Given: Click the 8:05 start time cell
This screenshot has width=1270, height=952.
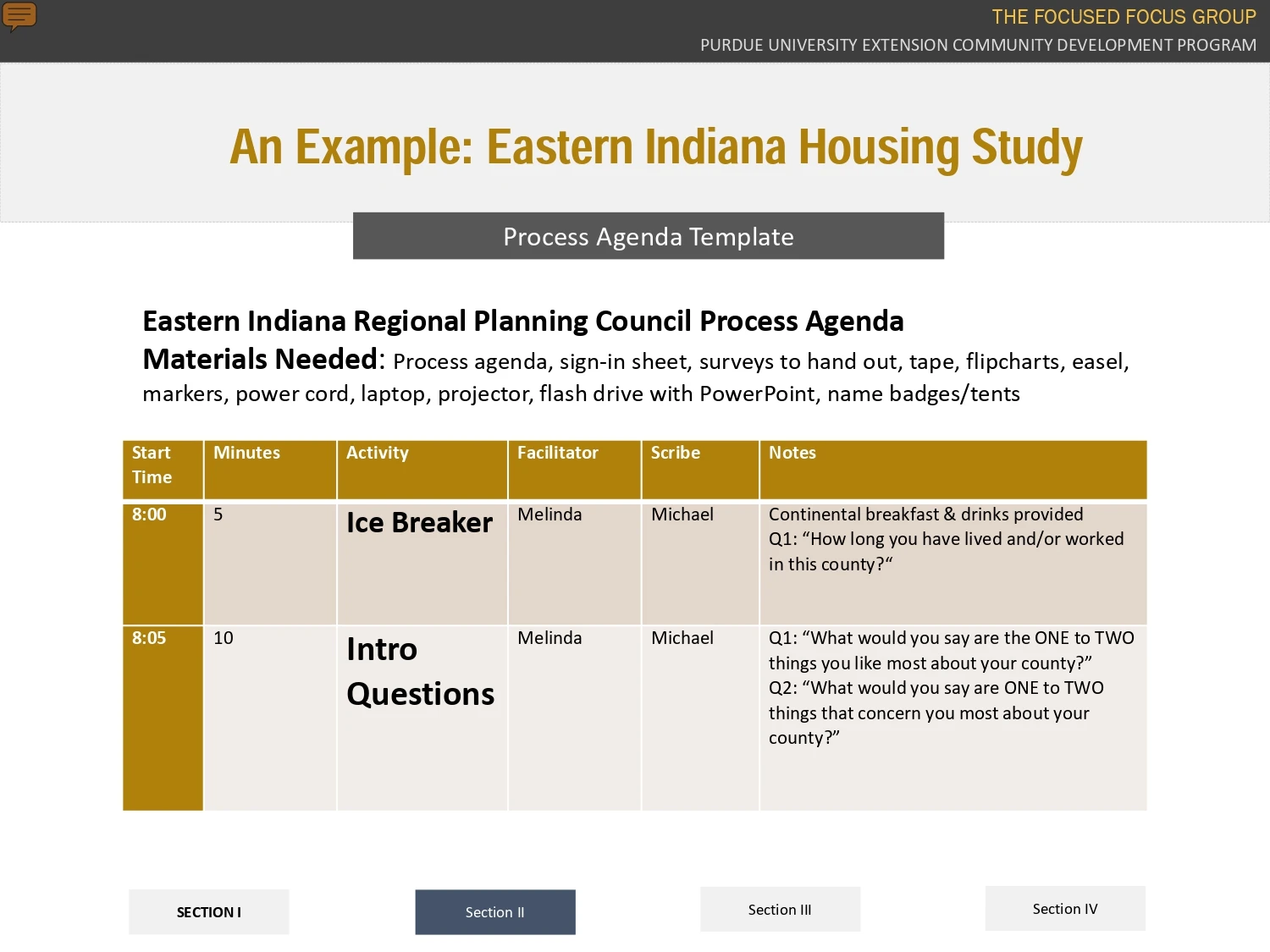Looking at the screenshot, I should pyautogui.click(x=163, y=718).
